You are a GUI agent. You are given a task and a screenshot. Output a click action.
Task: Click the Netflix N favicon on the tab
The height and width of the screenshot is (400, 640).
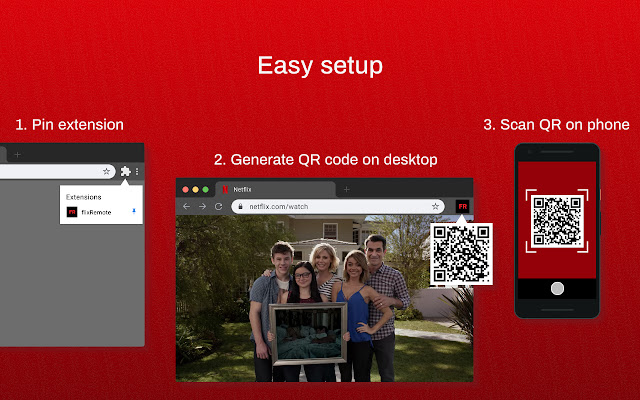tap(225, 189)
